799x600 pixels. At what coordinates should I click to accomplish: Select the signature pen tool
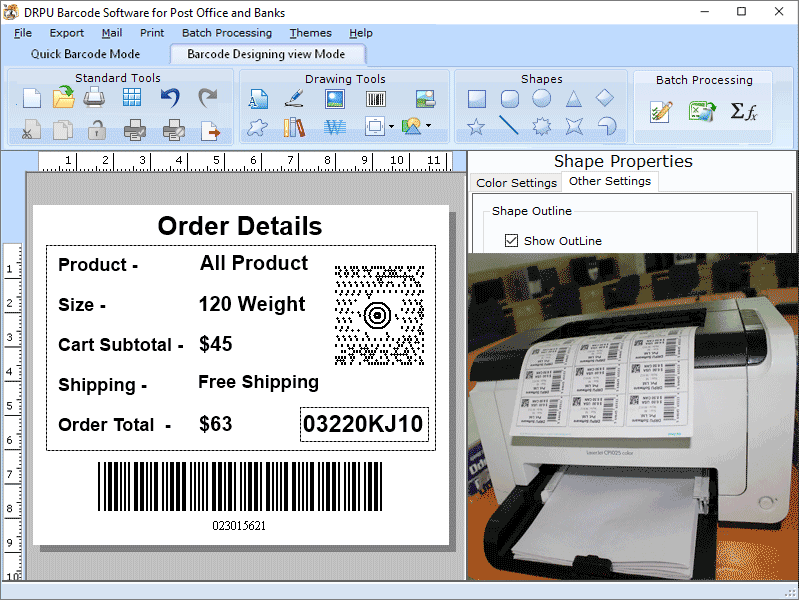294,98
